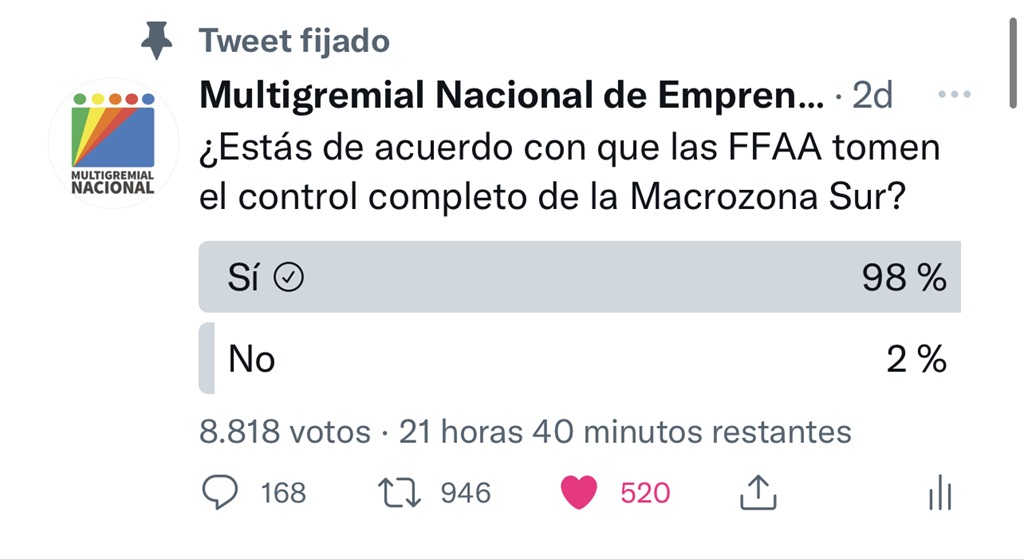Click the checkmark next to Sí
Viewport: 1024px width, 560px height.
(289, 277)
